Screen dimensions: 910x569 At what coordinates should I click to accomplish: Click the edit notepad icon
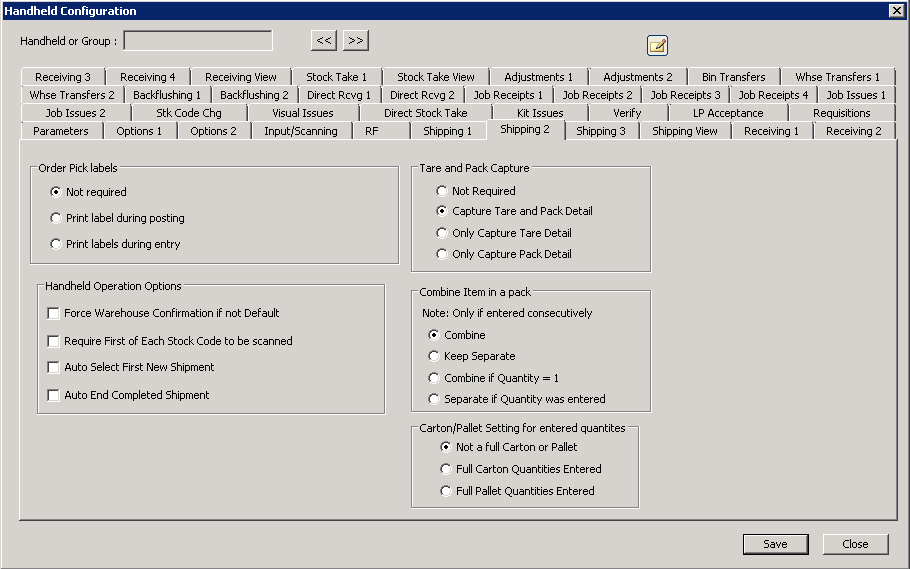pyautogui.click(x=657, y=45)
